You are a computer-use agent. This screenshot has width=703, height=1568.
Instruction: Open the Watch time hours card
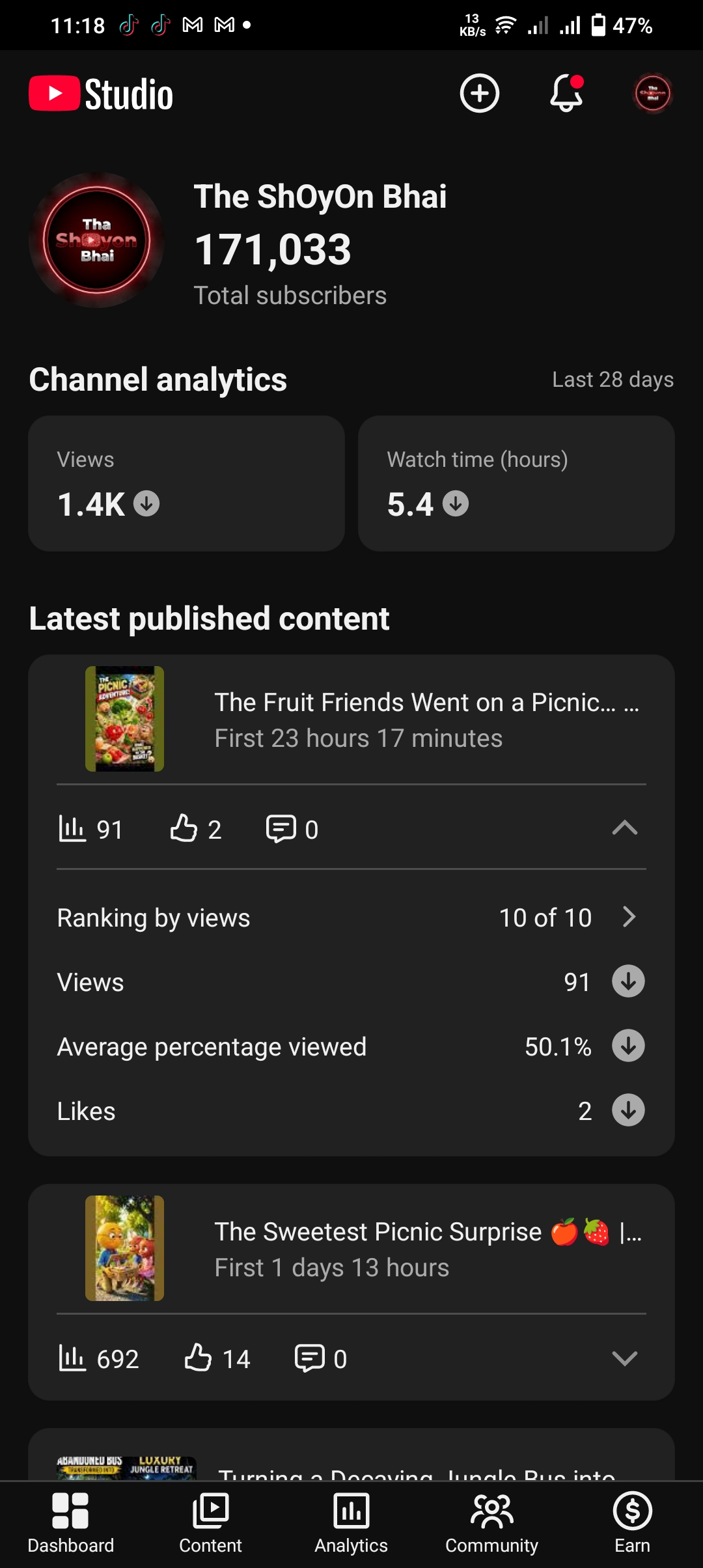pyautogui.click(x=516, y=484)
